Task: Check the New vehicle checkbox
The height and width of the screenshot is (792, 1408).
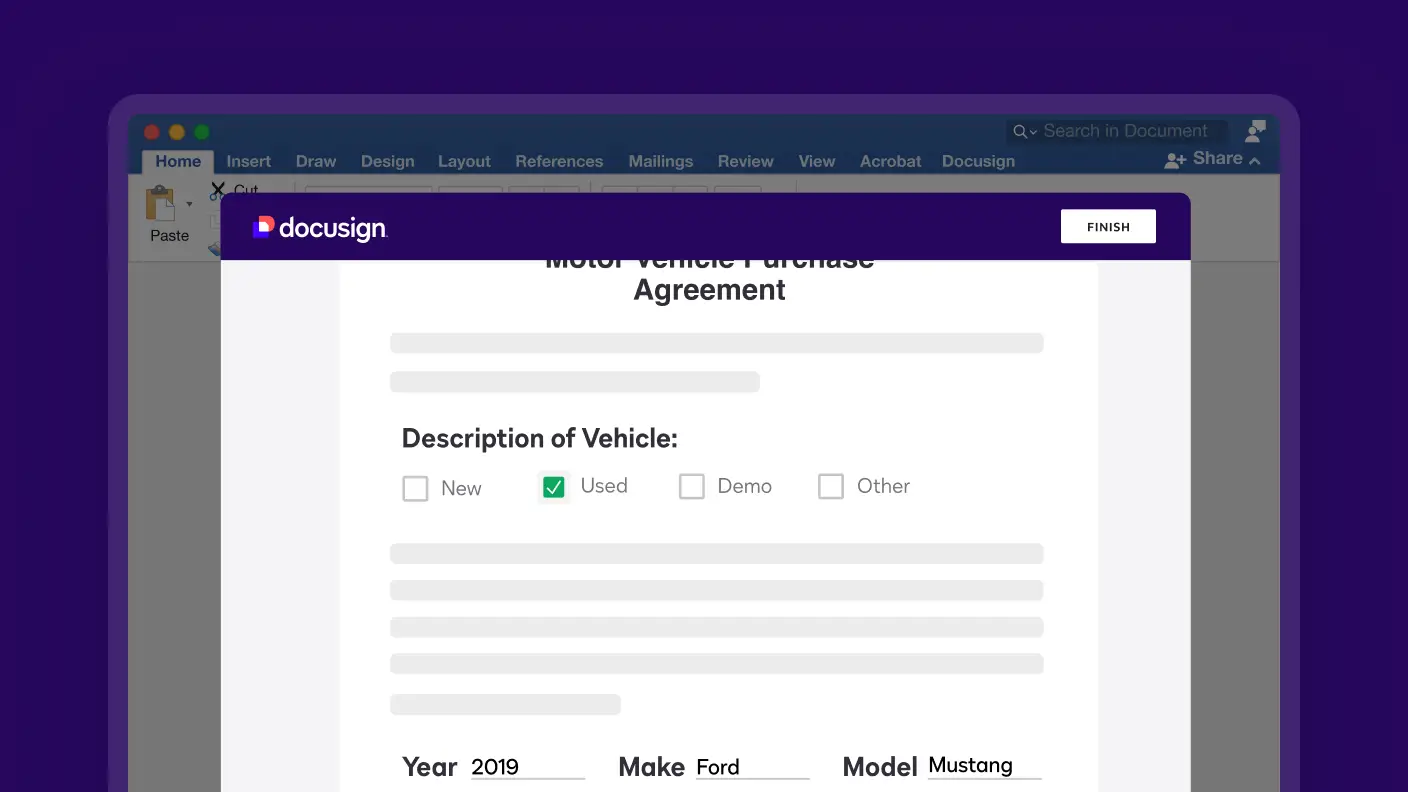Action: click(415, 488)
